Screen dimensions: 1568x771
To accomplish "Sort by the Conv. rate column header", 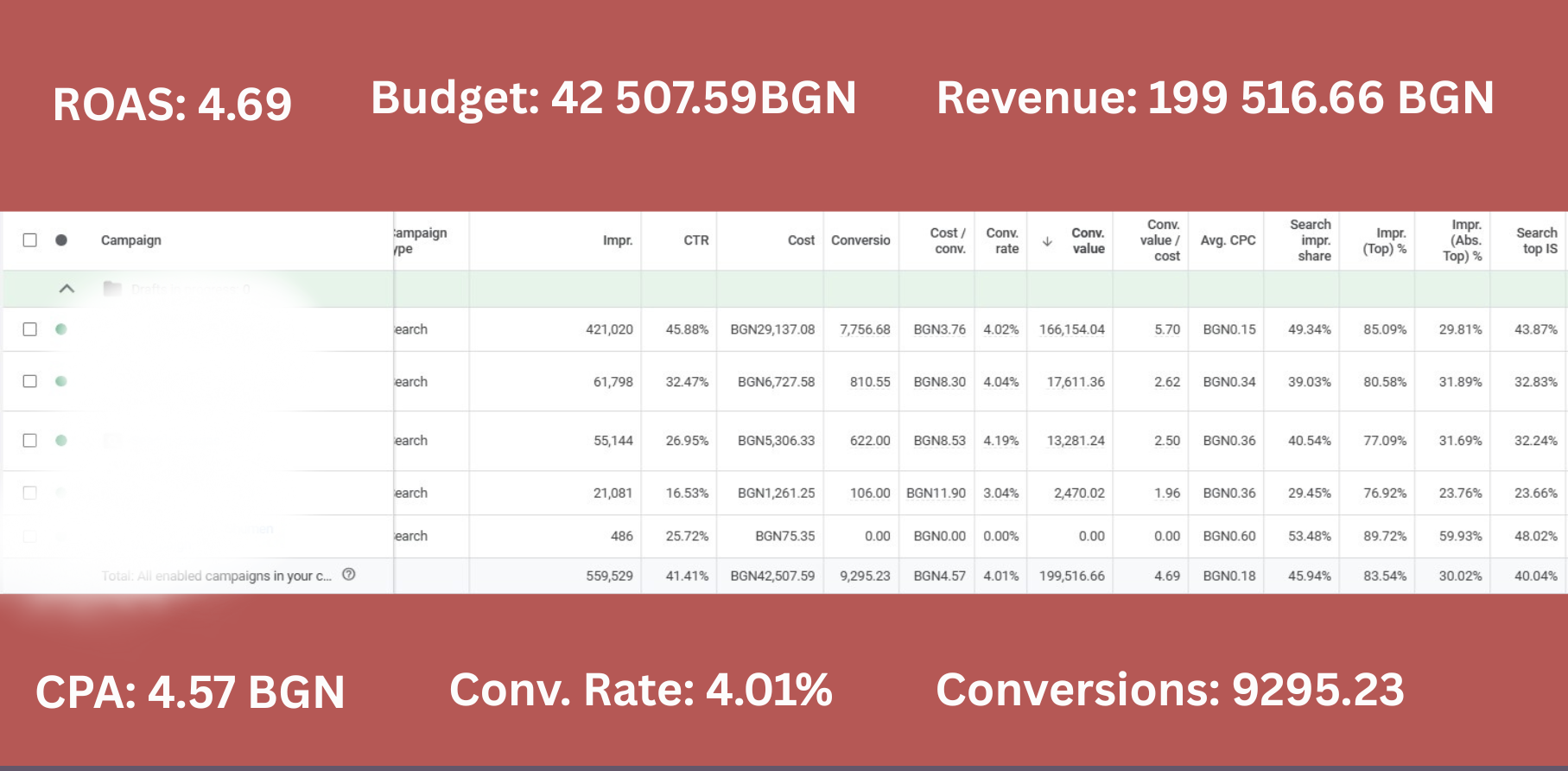I will pyautogui.click(x=1002, y=240).
